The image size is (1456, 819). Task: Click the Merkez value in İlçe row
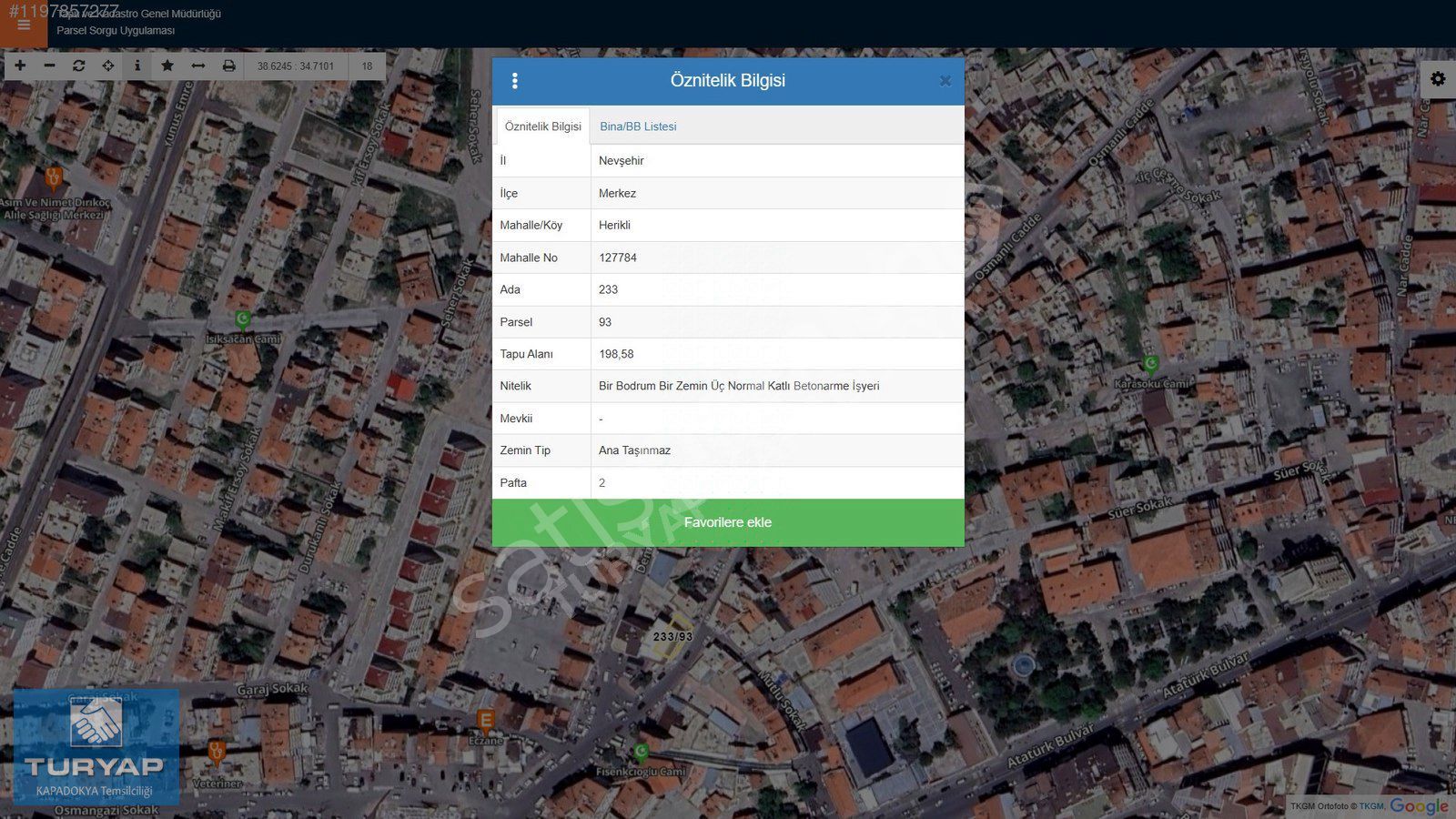pyautogui.click(x=617, y=193)
